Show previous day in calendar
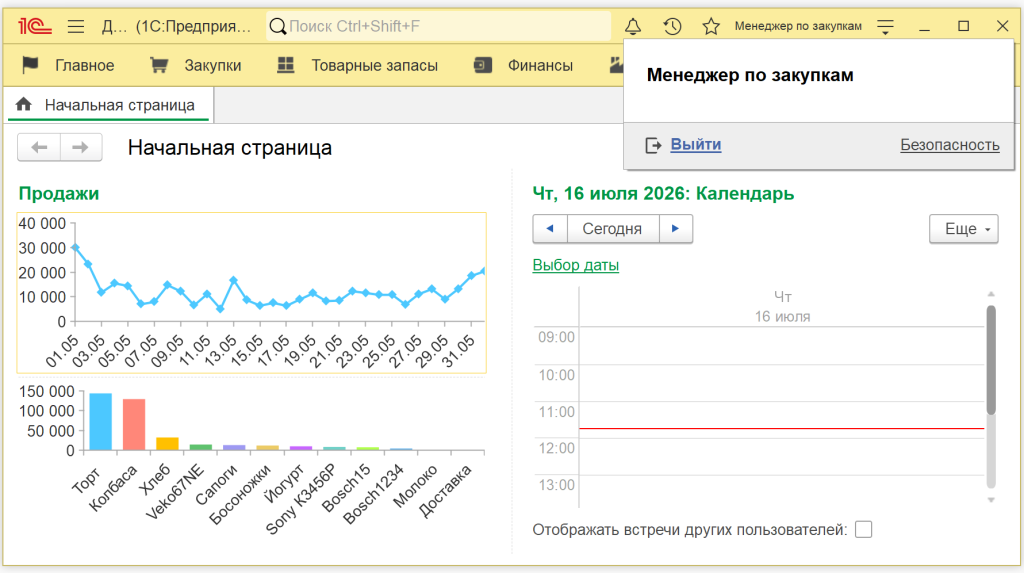 click(550, 229)
